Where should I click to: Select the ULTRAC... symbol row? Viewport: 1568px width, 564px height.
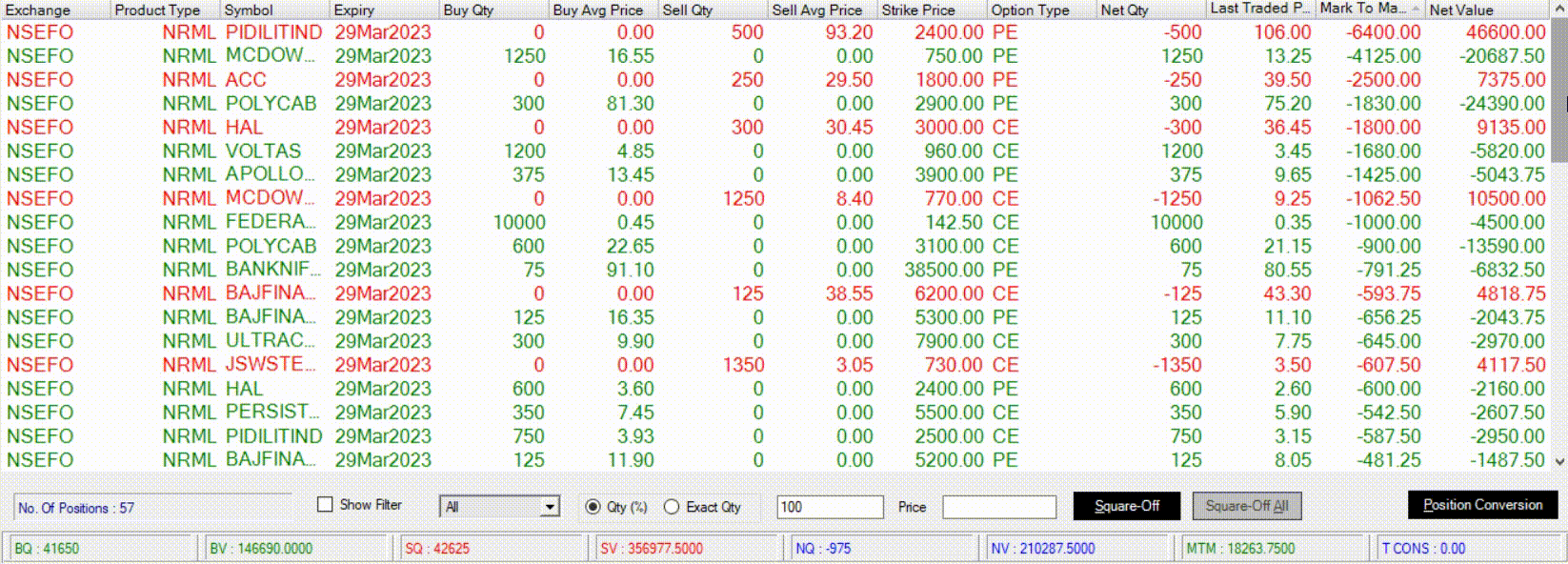(271, 341)
